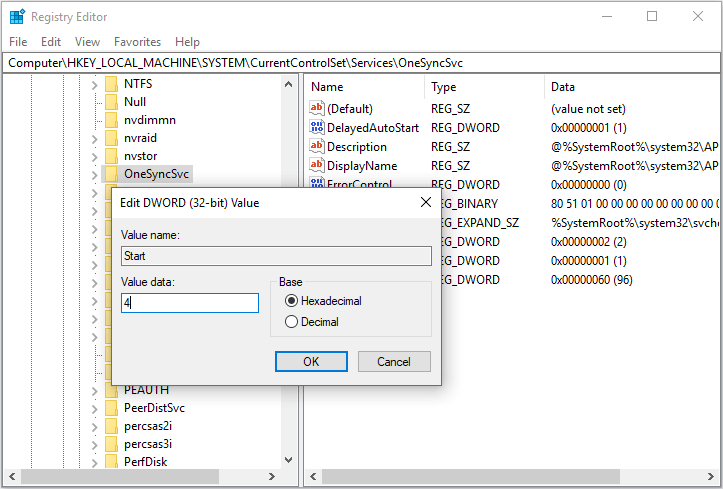Open the Edit menu
Screen dimensions: 723x489
click(51, 42)
